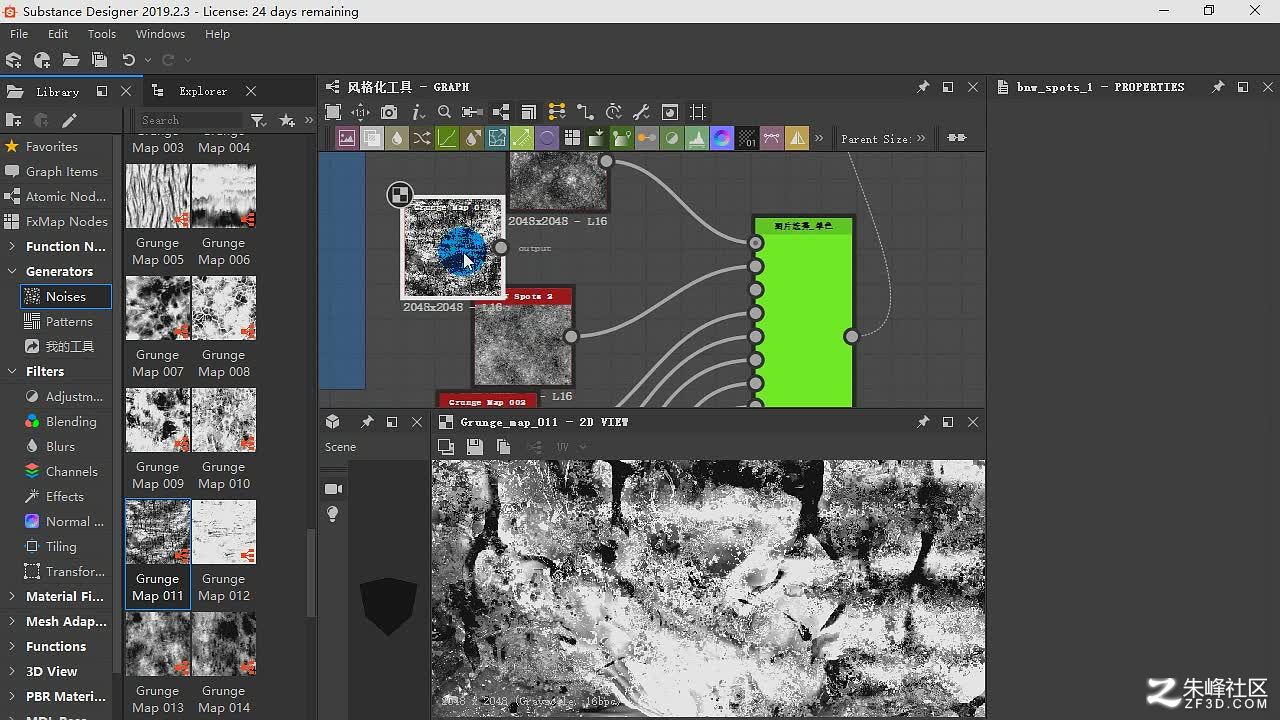Screen dimensions: 1280x720
Task: Click the 3D view light bulb icon
Action: 333,514
